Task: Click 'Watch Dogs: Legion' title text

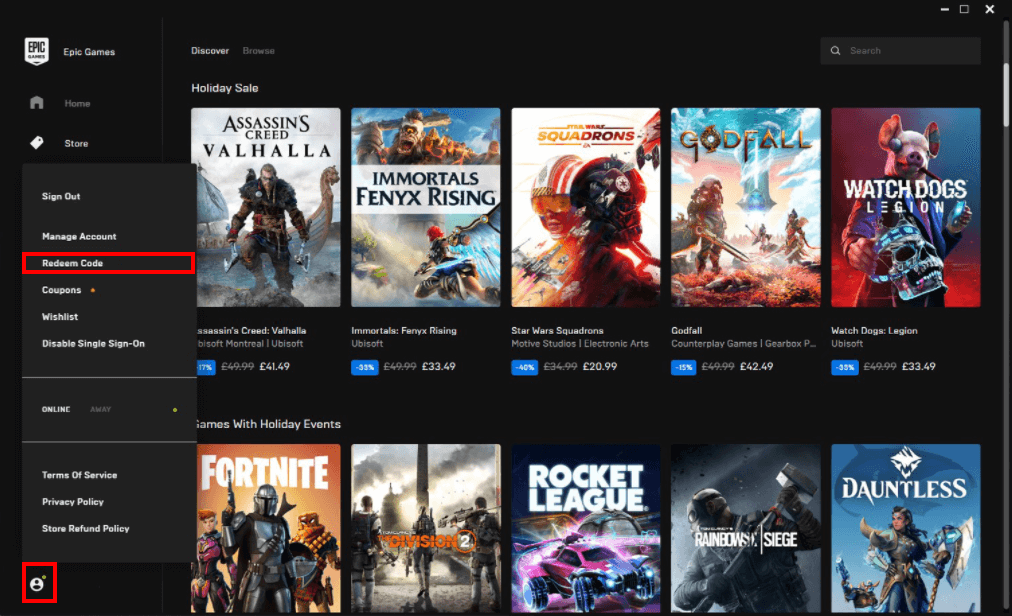Action: [874, 331]
